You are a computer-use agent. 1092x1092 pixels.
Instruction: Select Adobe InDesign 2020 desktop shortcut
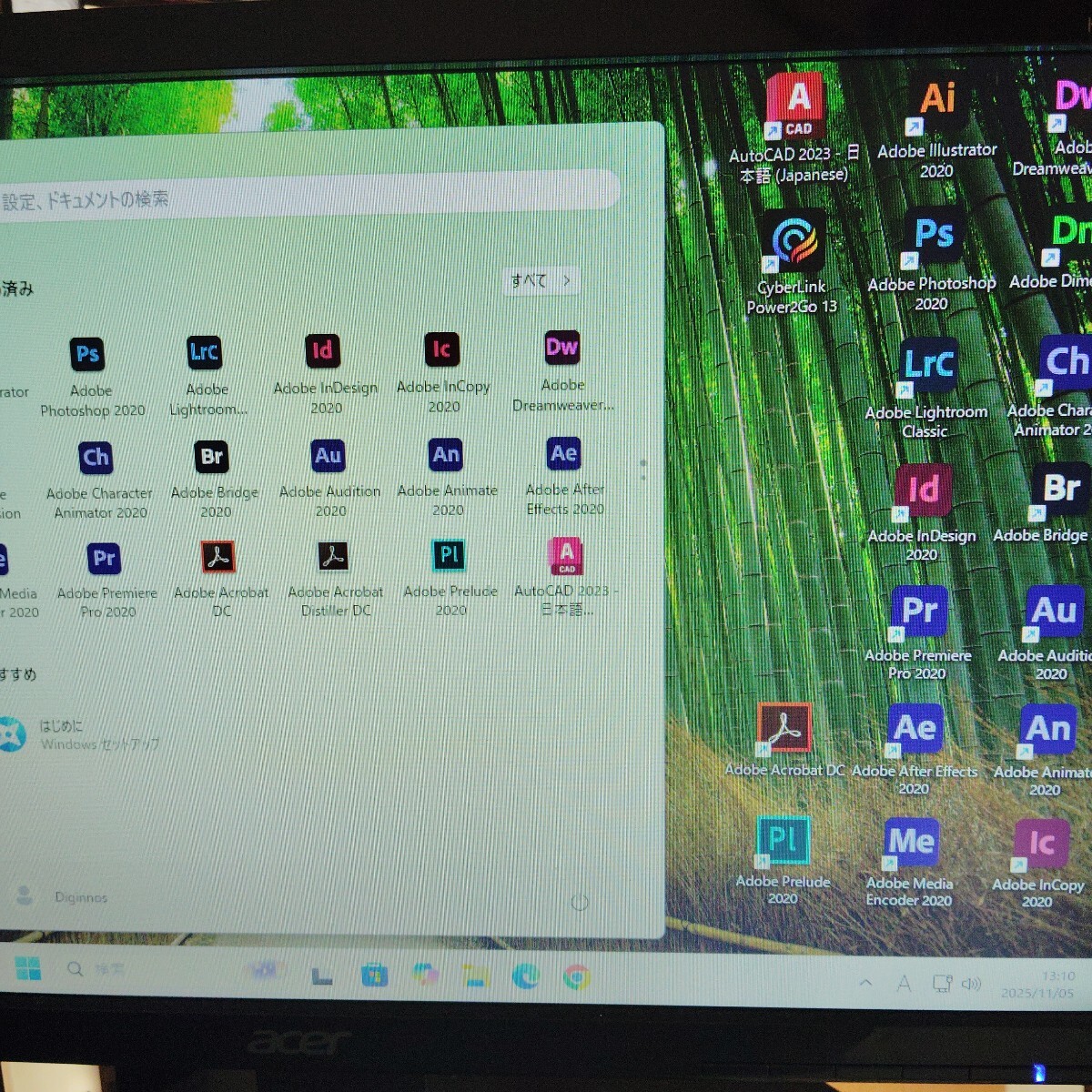(x=922, y=512)
